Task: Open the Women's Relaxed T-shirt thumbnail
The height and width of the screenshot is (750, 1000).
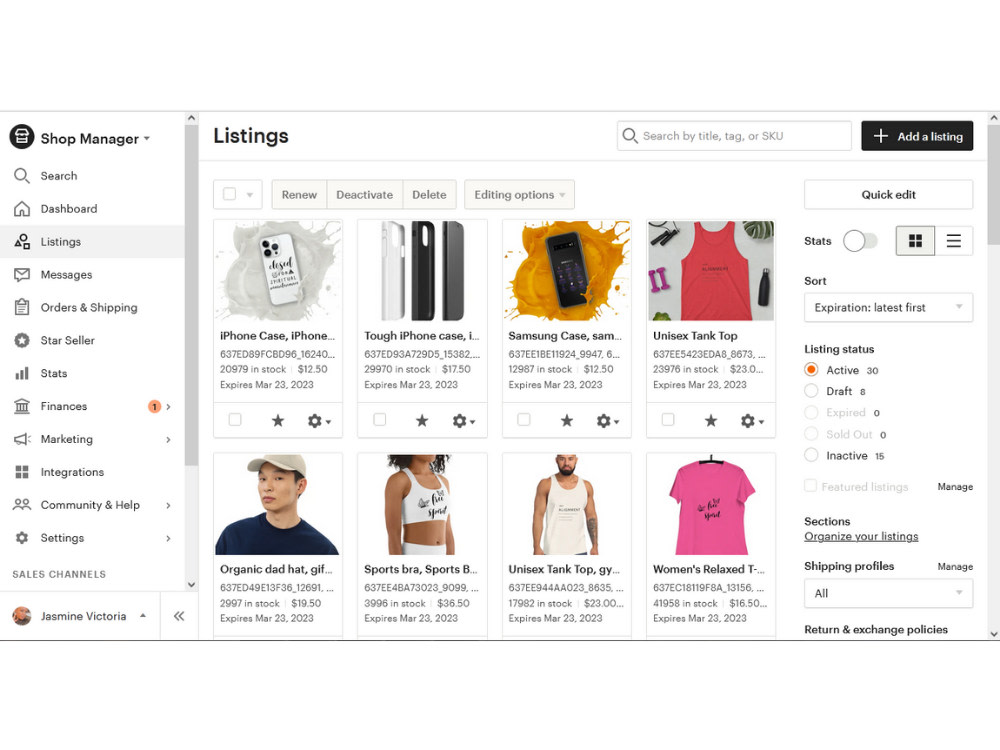Action: pos(710,504)
